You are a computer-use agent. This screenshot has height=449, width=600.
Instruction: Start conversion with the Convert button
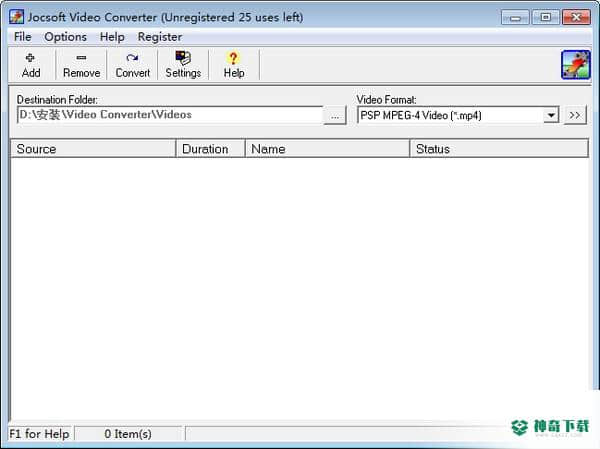(x=132, y=65)
